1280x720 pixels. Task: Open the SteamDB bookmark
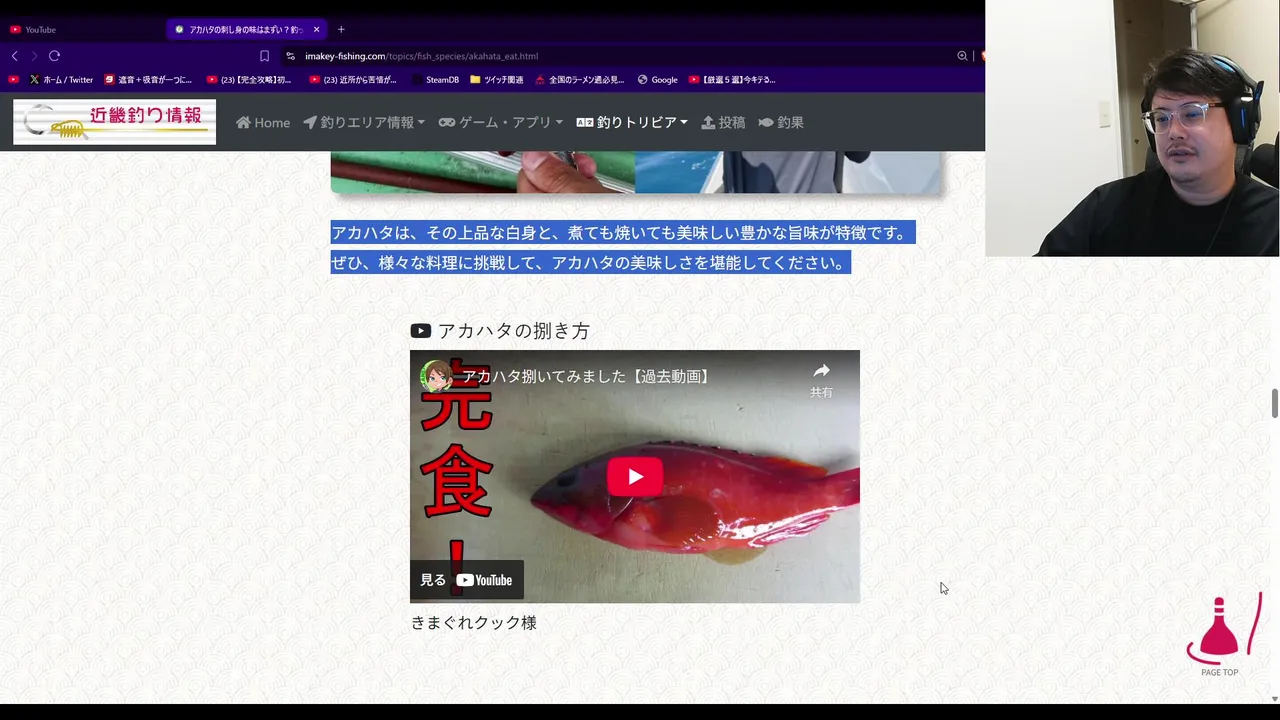[x=435, y=80]
